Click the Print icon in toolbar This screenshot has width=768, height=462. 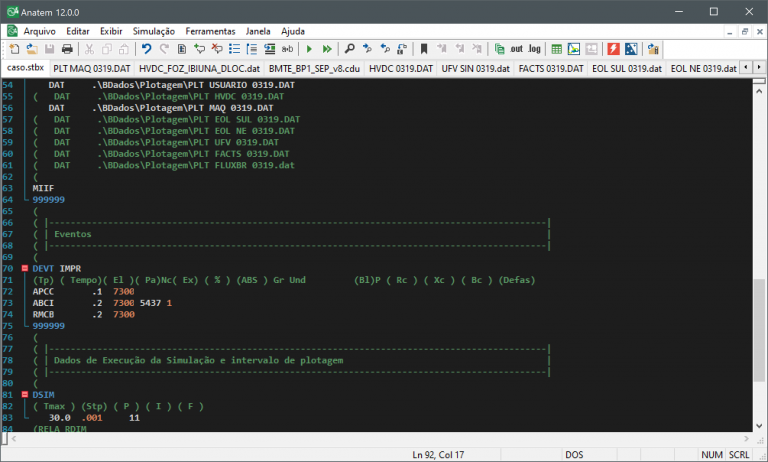click(67, 48)
